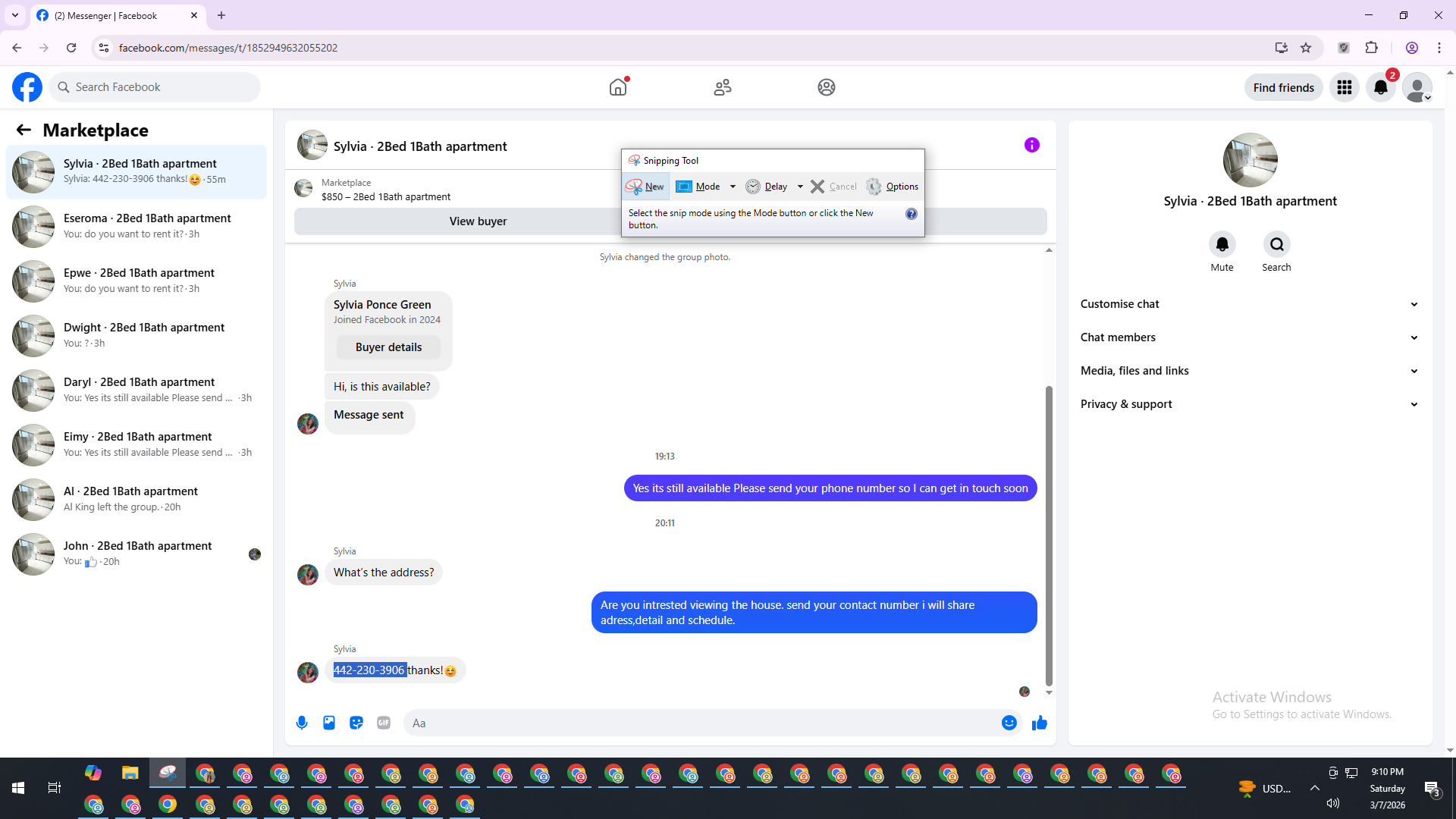
Task: Open the Windows Start menu
Action: click(18, 788)
